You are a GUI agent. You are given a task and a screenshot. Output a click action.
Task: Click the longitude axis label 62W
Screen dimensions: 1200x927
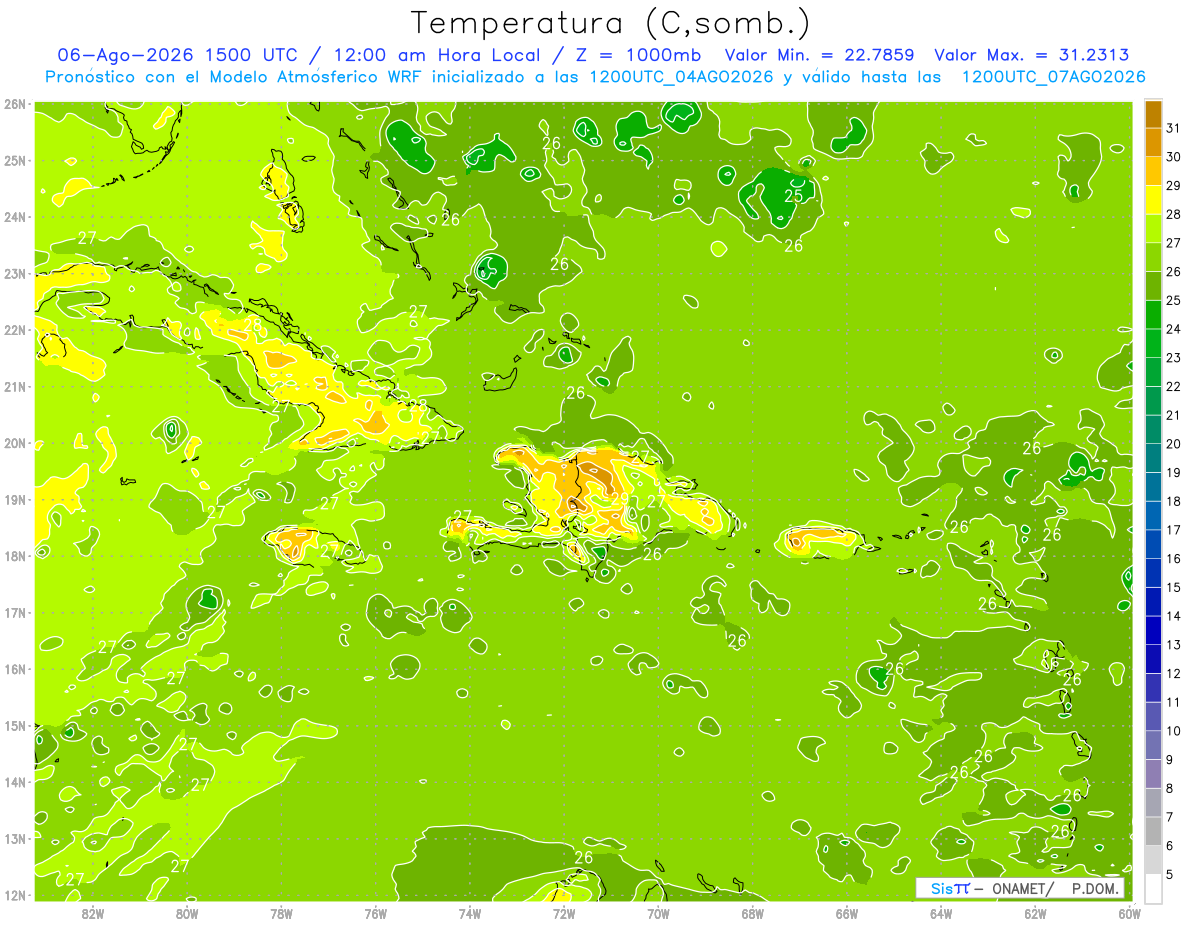tap(1035, 914)
